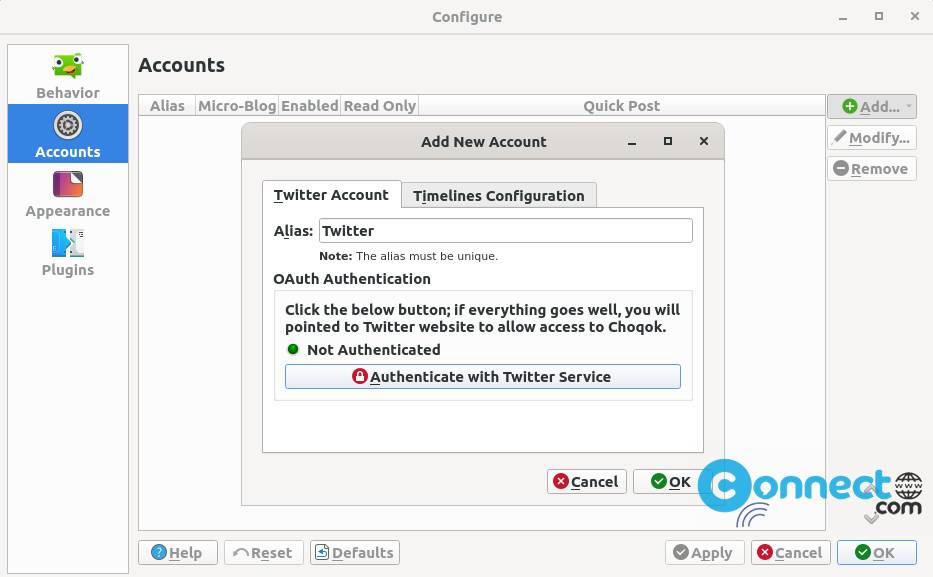Open the Behavior settings page
Screen dimensions: 933x577
[x=68, y=76]
